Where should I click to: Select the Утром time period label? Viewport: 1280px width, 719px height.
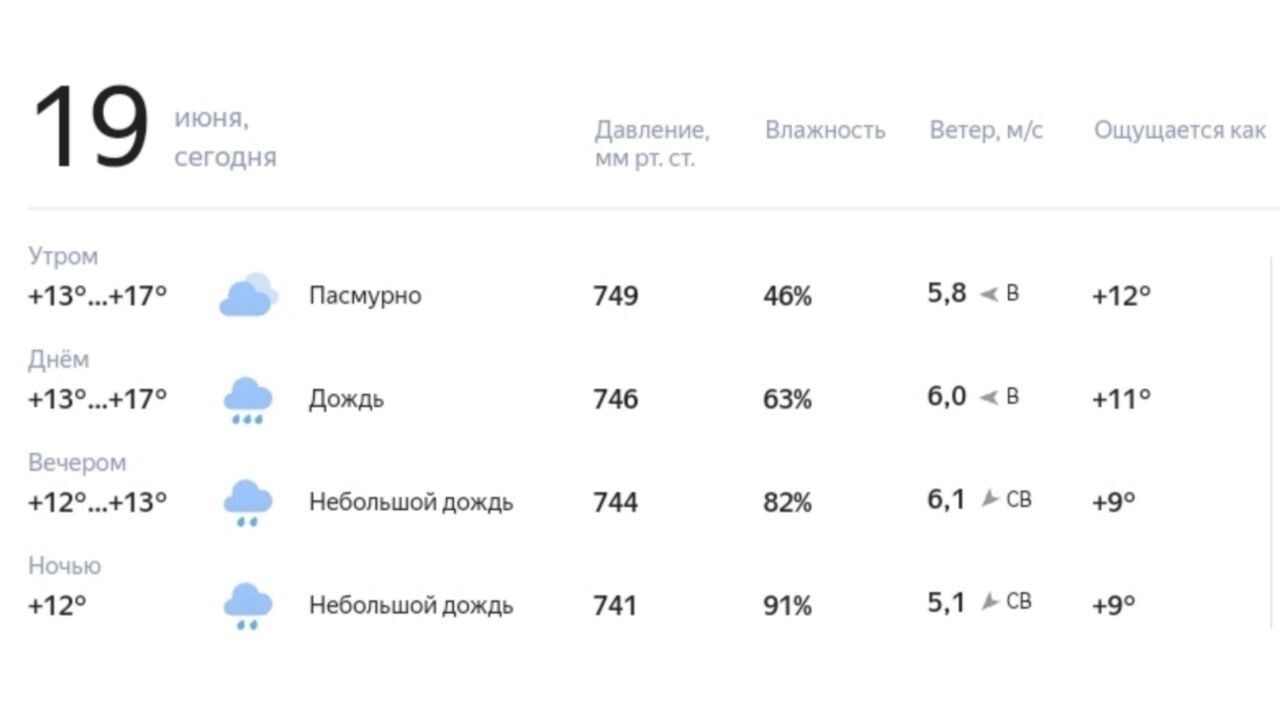[x=63, y=256]
